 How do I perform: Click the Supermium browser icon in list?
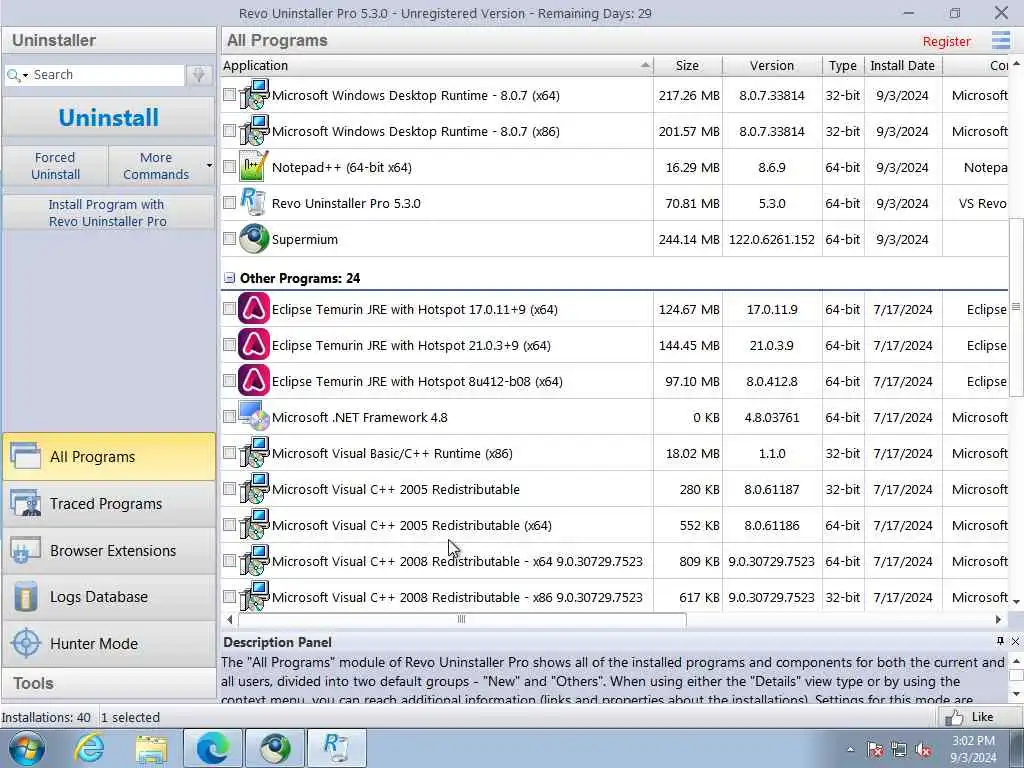point(253,239)
